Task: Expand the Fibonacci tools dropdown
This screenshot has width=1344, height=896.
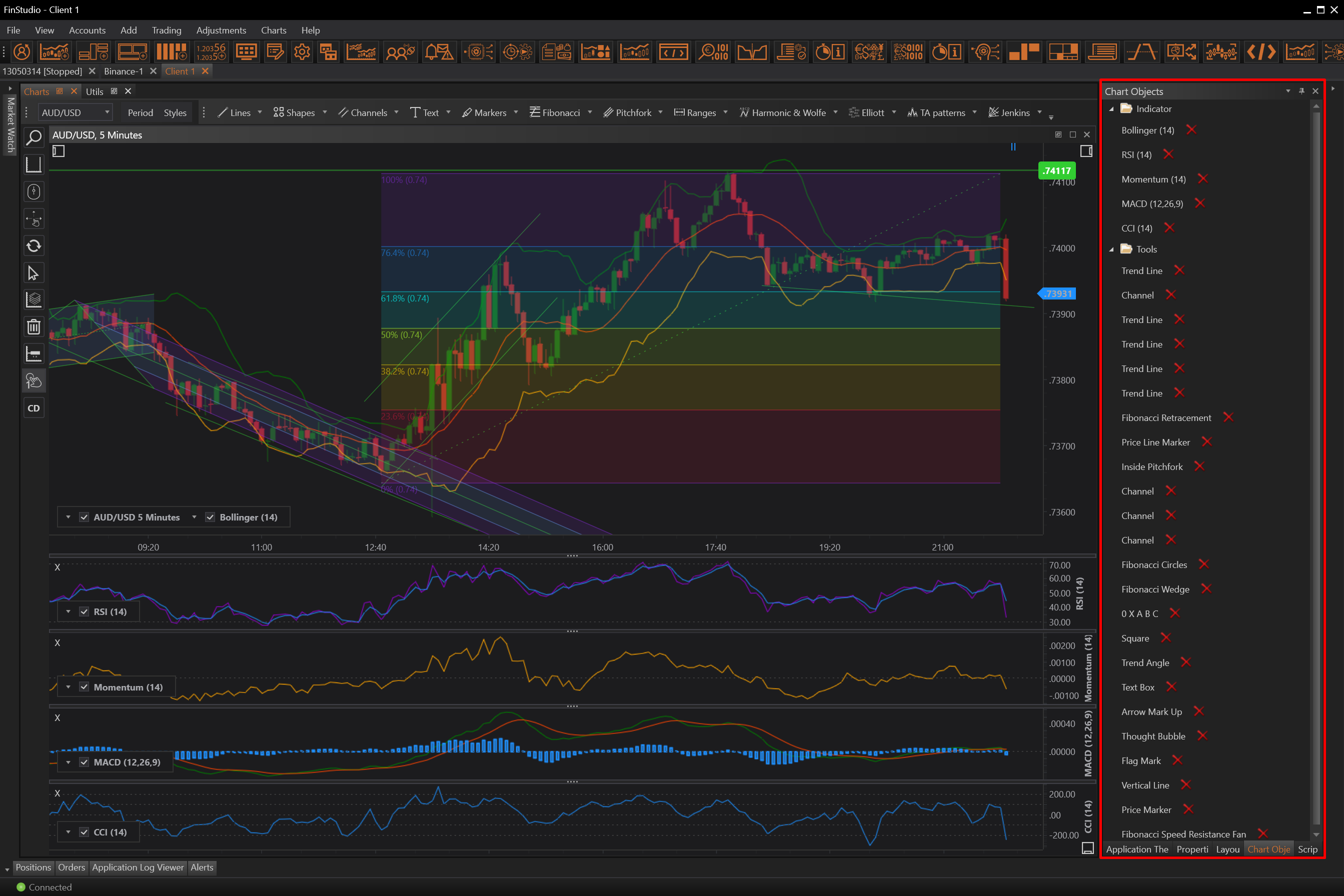Action: coord(589,112)
